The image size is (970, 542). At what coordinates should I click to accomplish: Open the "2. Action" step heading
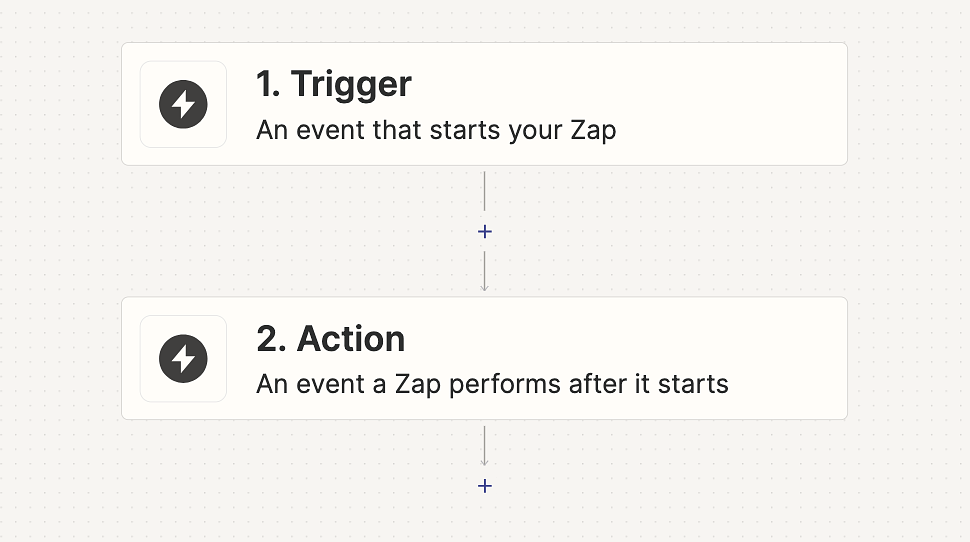[330, 339]
